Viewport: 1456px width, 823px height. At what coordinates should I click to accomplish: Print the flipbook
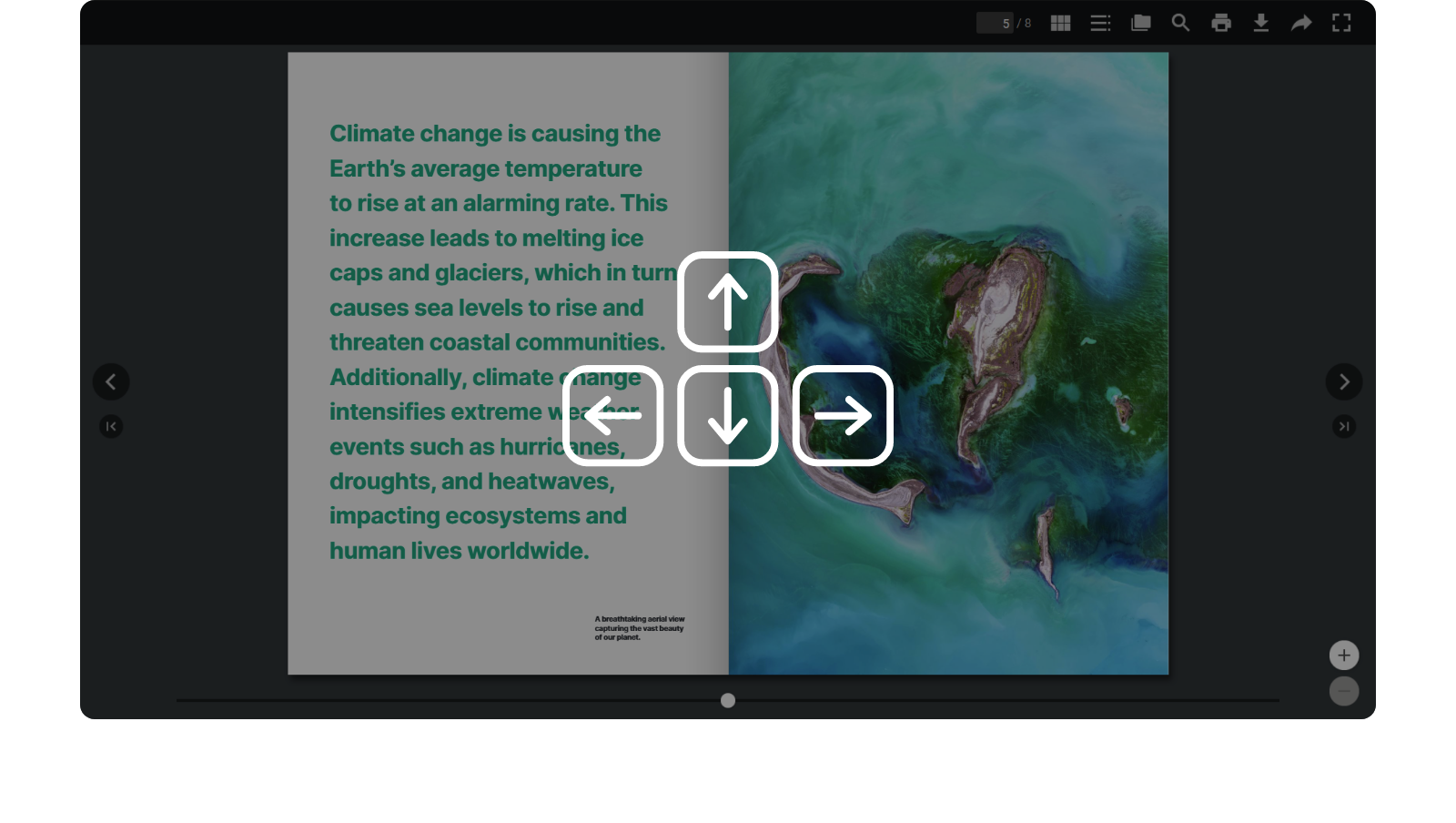(1220, 23)
